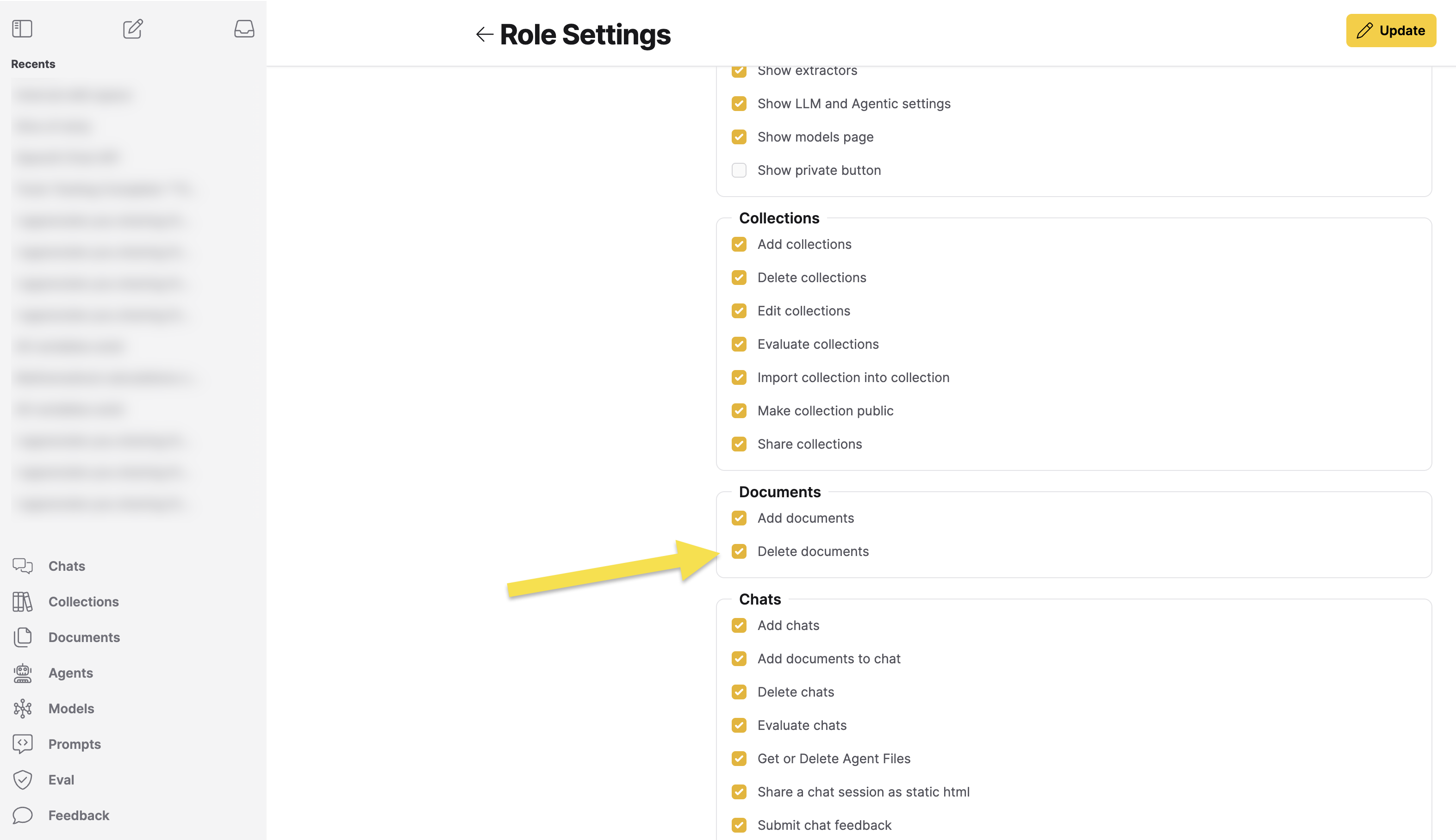Viewport: 1456px width, 840px height.
Task: Uncheck Add documents to chat
Action: 739,658
